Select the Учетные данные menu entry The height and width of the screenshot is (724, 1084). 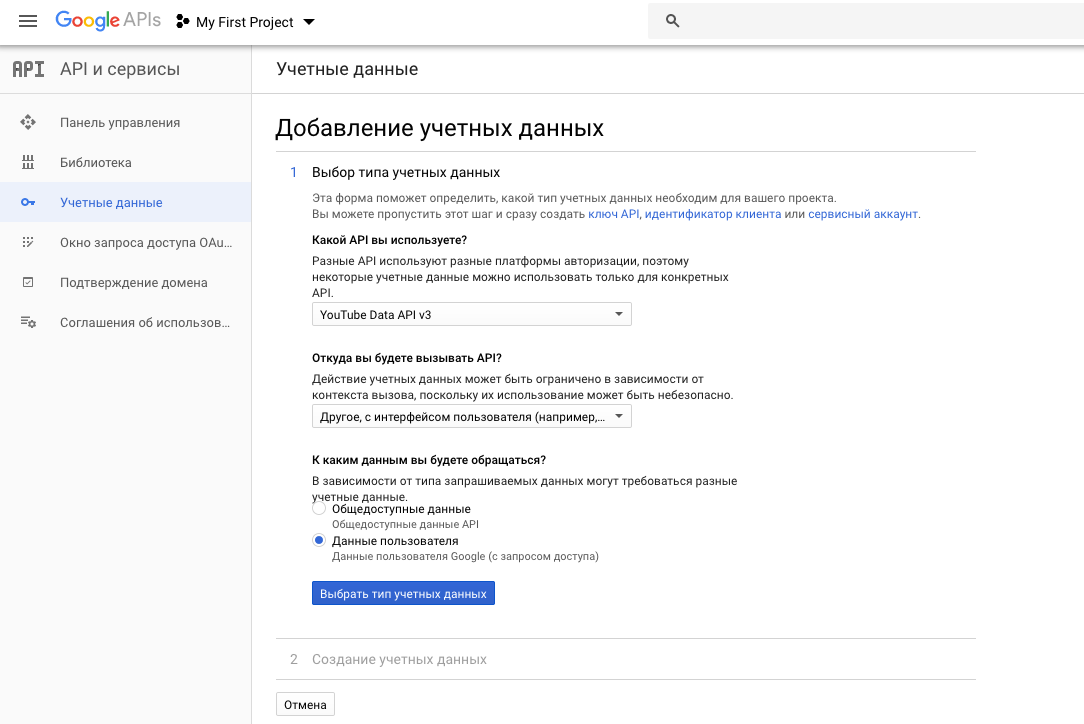[110, 202]
